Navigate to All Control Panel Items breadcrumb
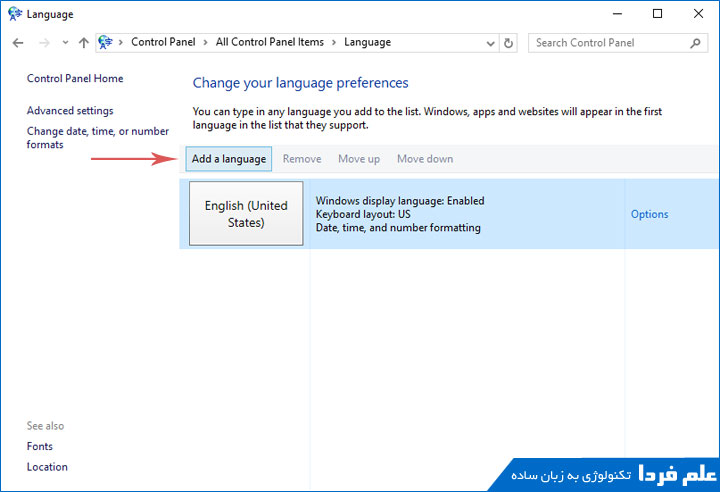Image resolution: width=720 pixels, height=492 pixels. tap(270, 43)
